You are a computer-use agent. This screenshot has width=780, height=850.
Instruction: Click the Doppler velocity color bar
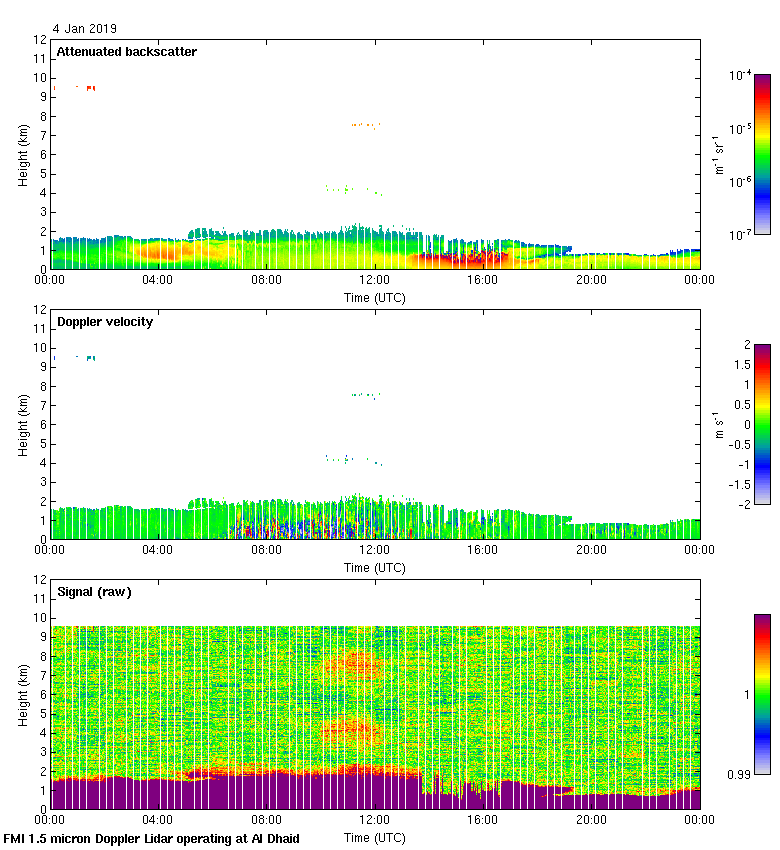[762, 424]
